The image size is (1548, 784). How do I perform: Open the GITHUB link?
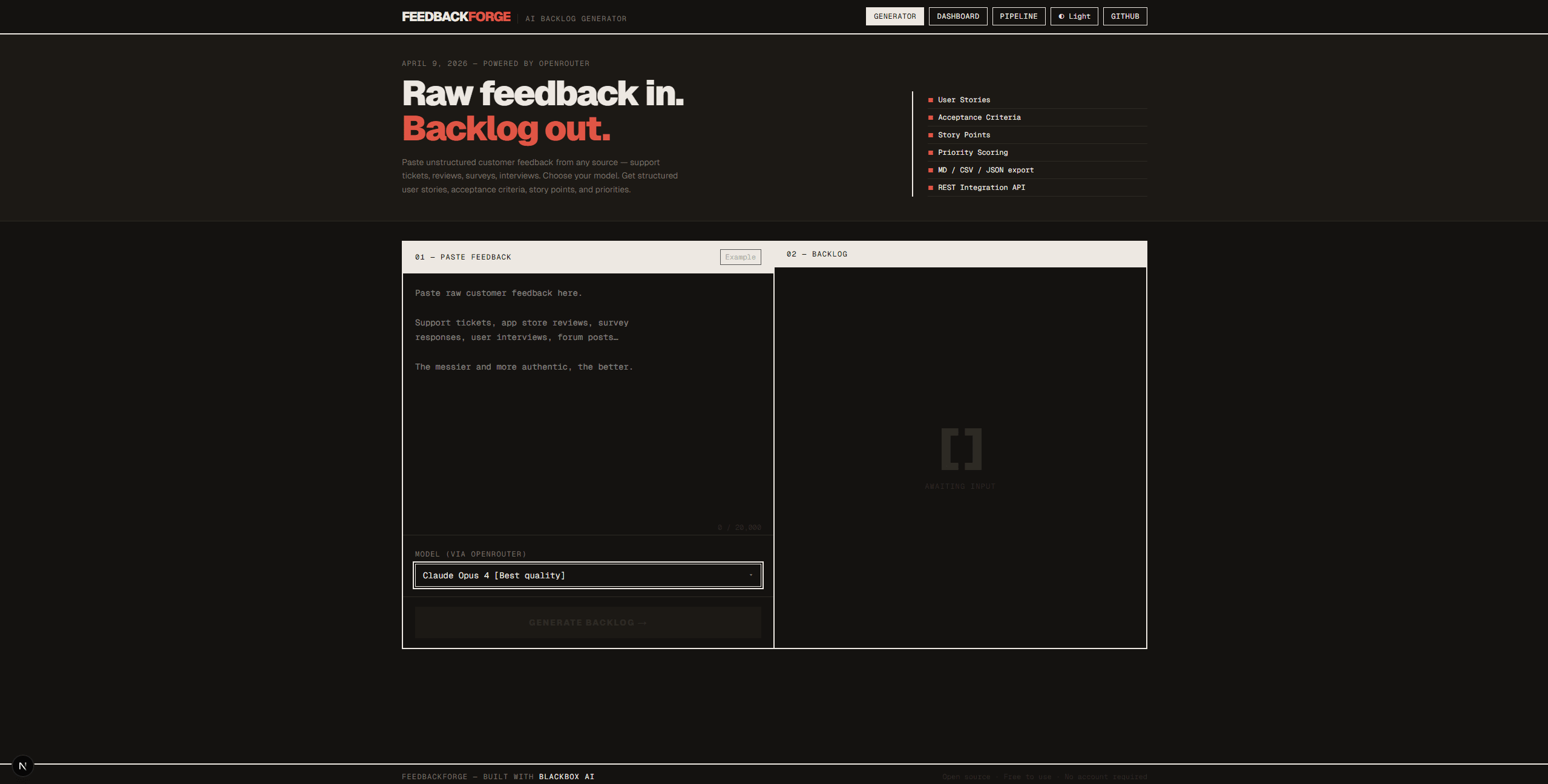click(1125, 16)
